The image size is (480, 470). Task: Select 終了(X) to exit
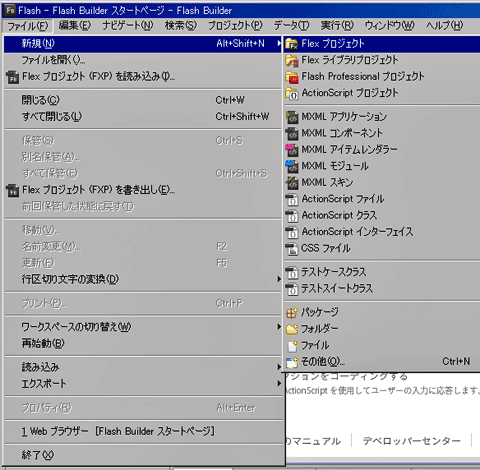coord(143,455)
